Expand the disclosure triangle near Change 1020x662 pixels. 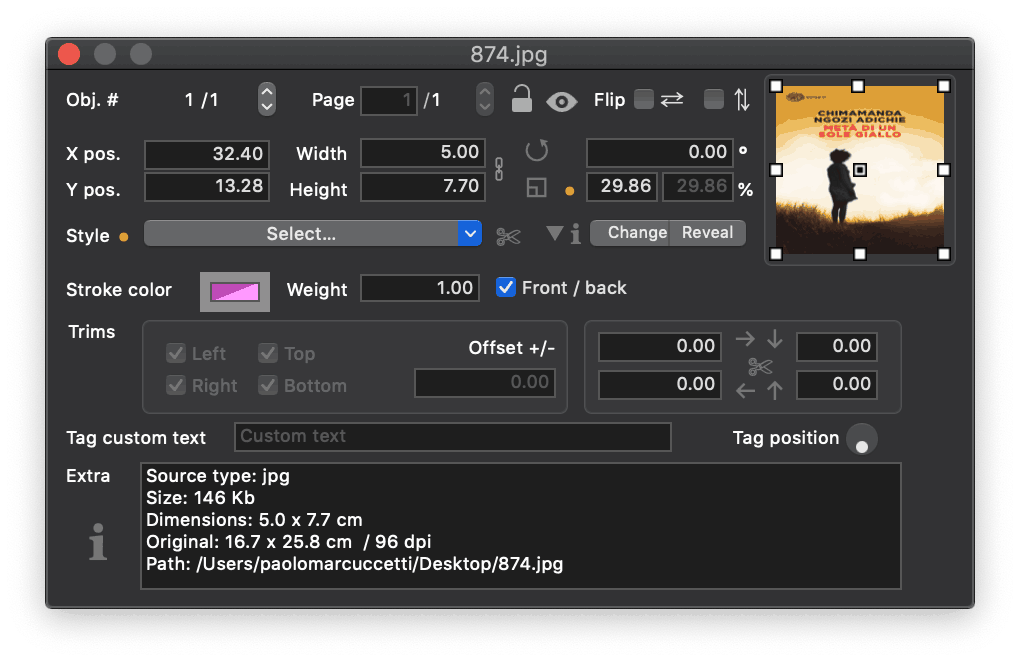(x=555, y=233)
